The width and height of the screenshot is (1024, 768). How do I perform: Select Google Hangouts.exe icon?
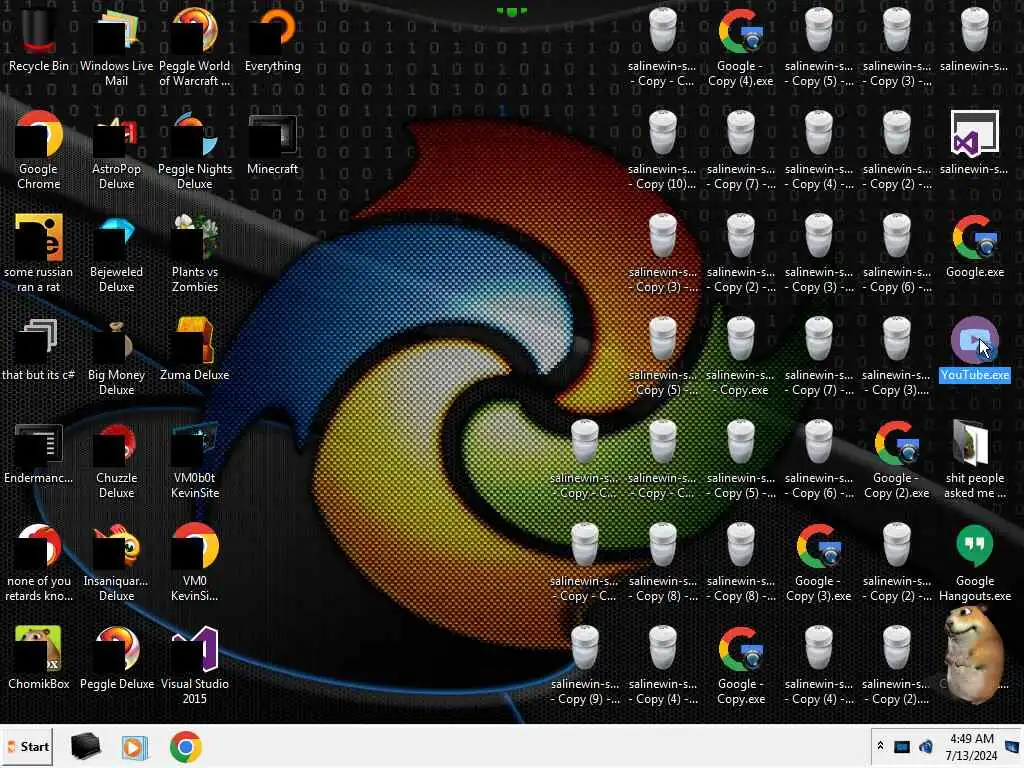click(975, 563)
